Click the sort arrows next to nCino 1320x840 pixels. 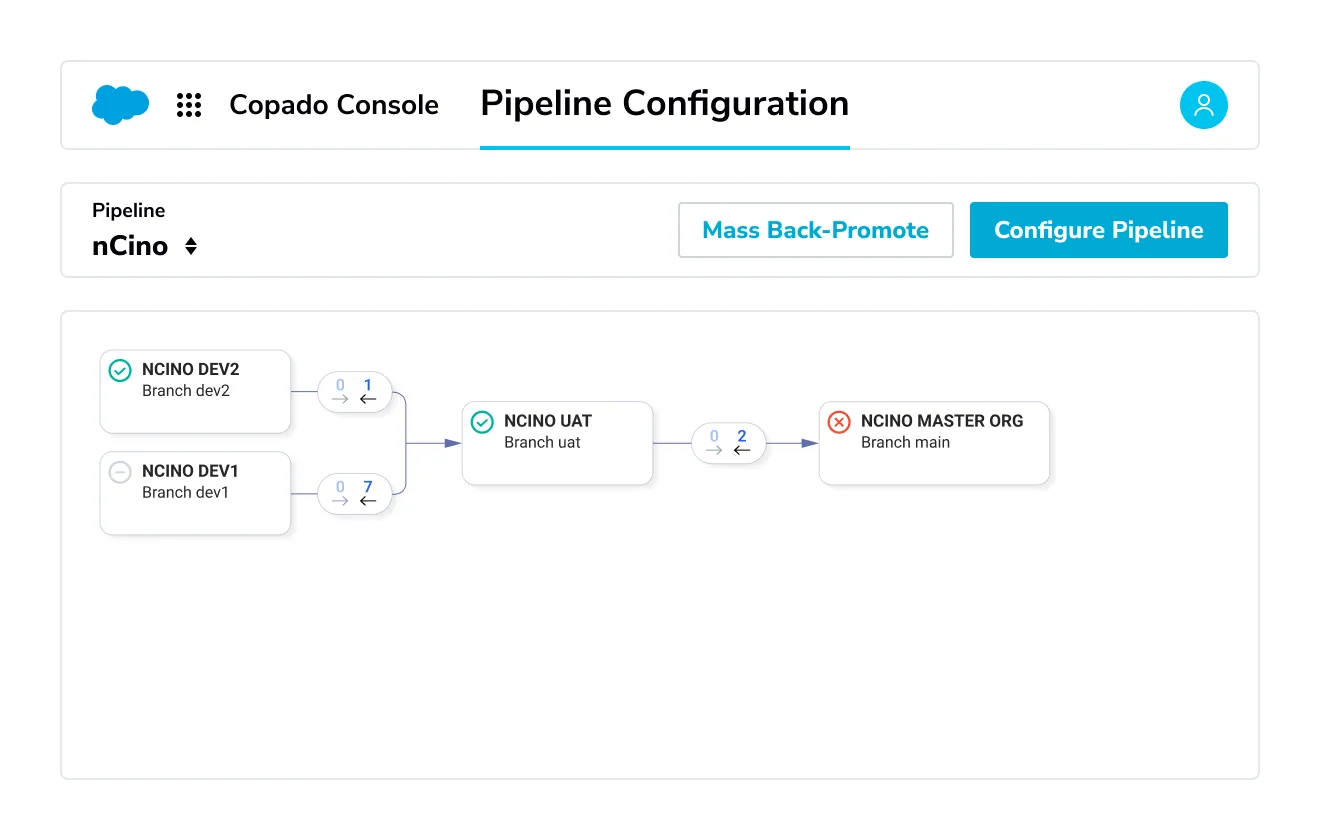tap(190, 246)
